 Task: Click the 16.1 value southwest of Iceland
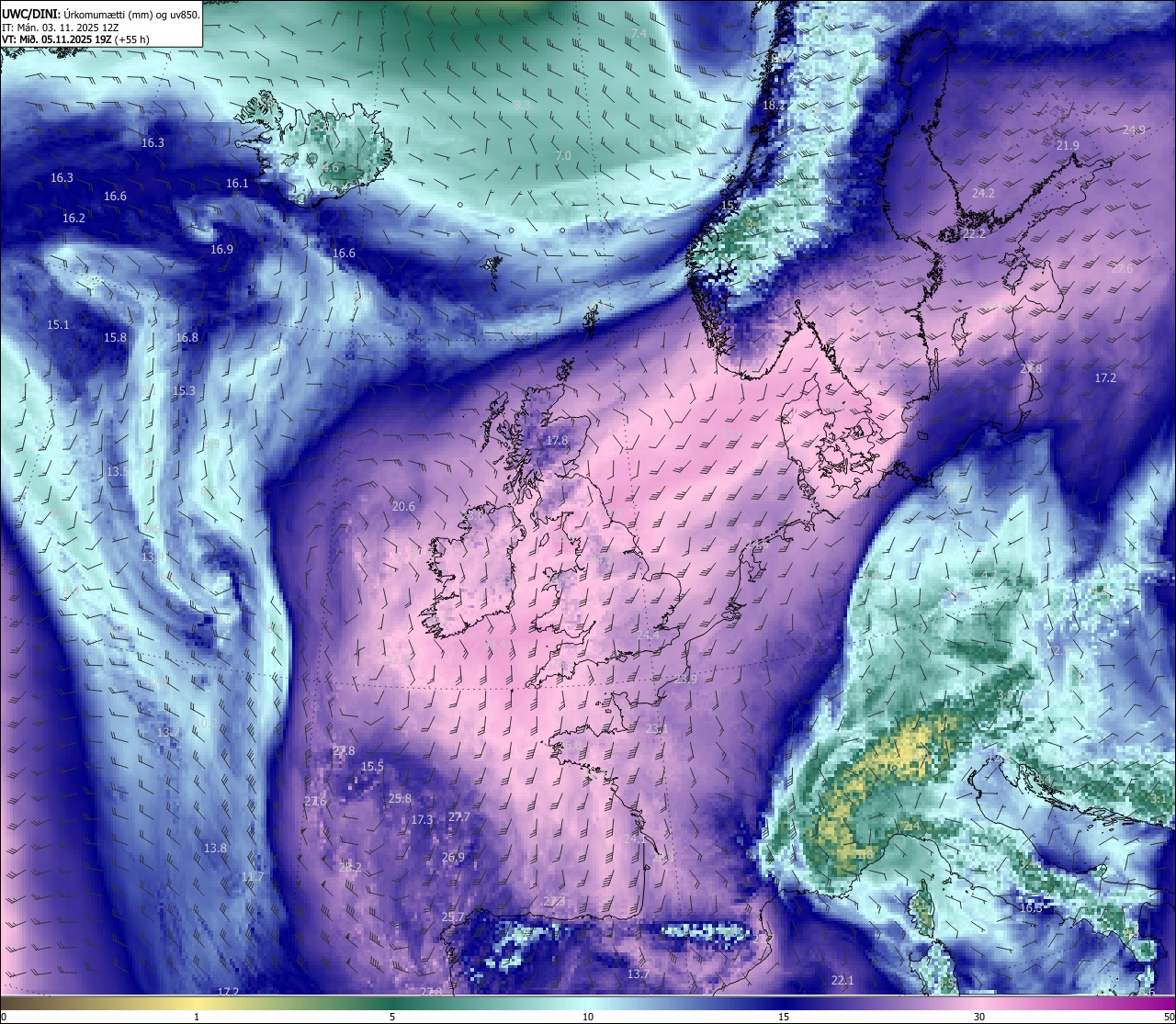(237, 183)
